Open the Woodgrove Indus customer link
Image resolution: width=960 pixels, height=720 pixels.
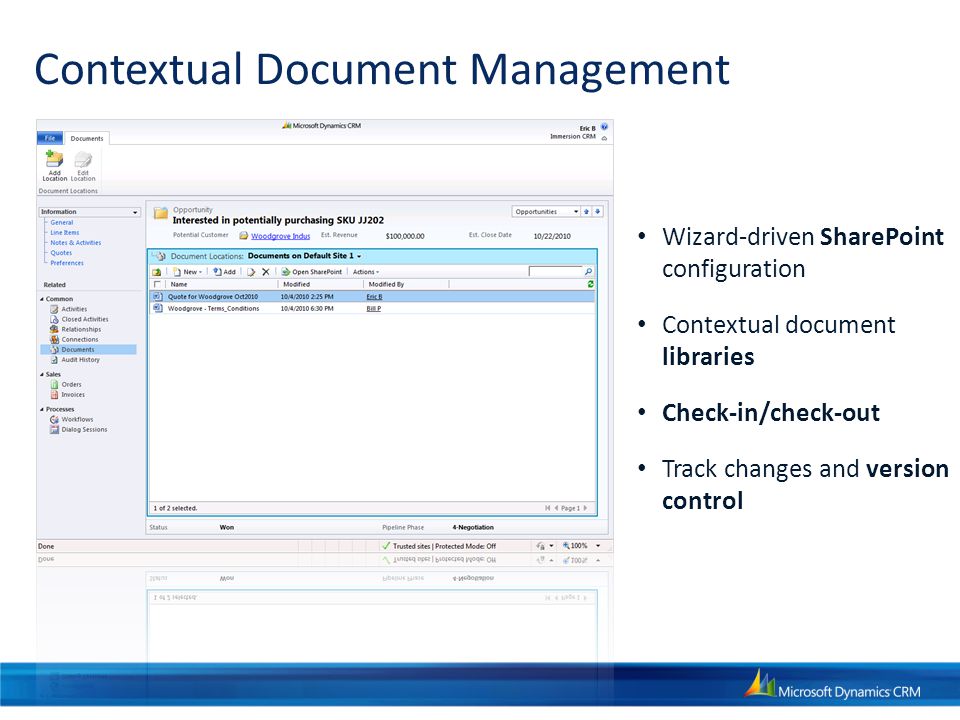pos(280,236)
